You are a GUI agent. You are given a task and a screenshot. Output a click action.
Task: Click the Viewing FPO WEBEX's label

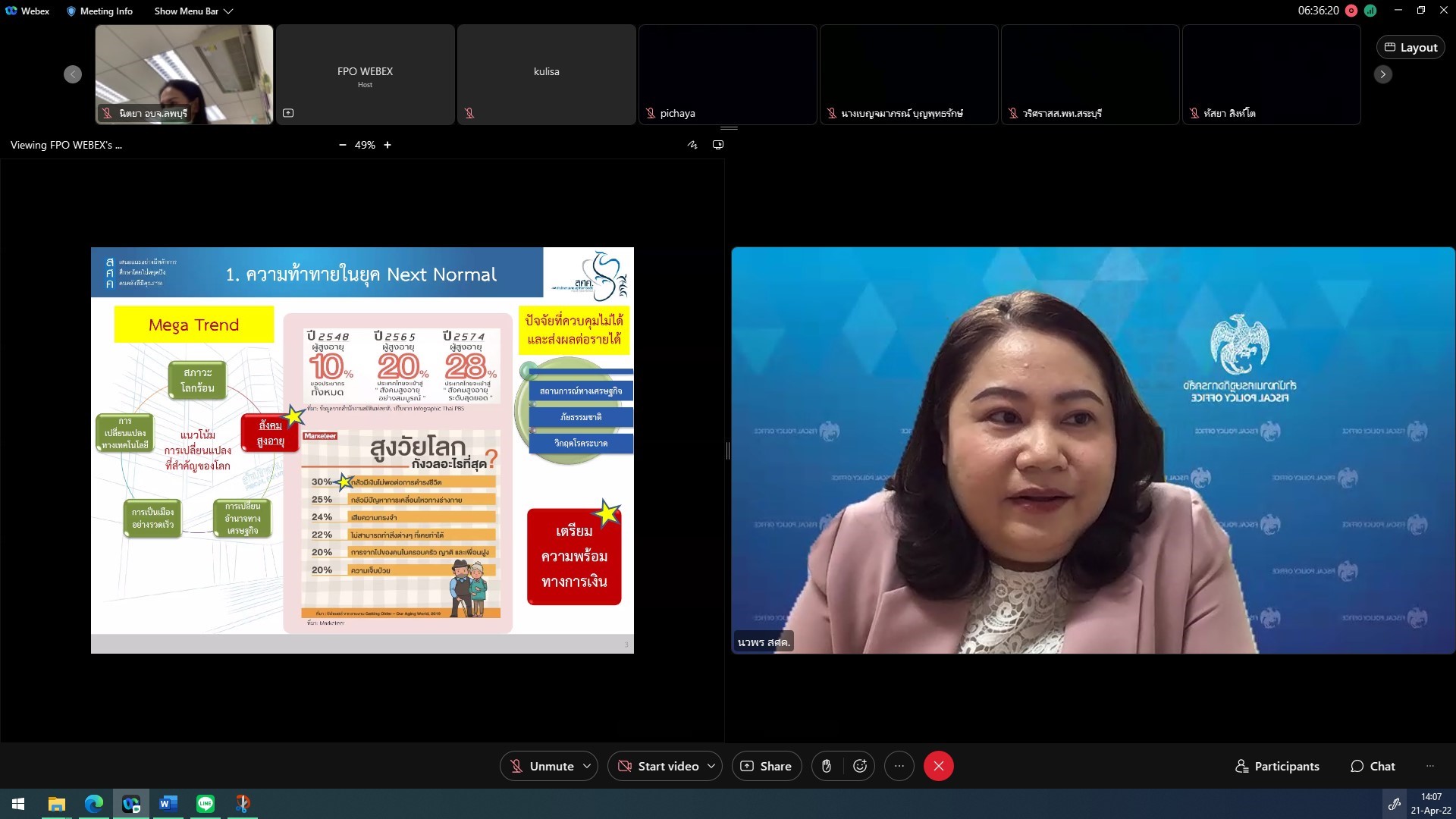point(66,145)
